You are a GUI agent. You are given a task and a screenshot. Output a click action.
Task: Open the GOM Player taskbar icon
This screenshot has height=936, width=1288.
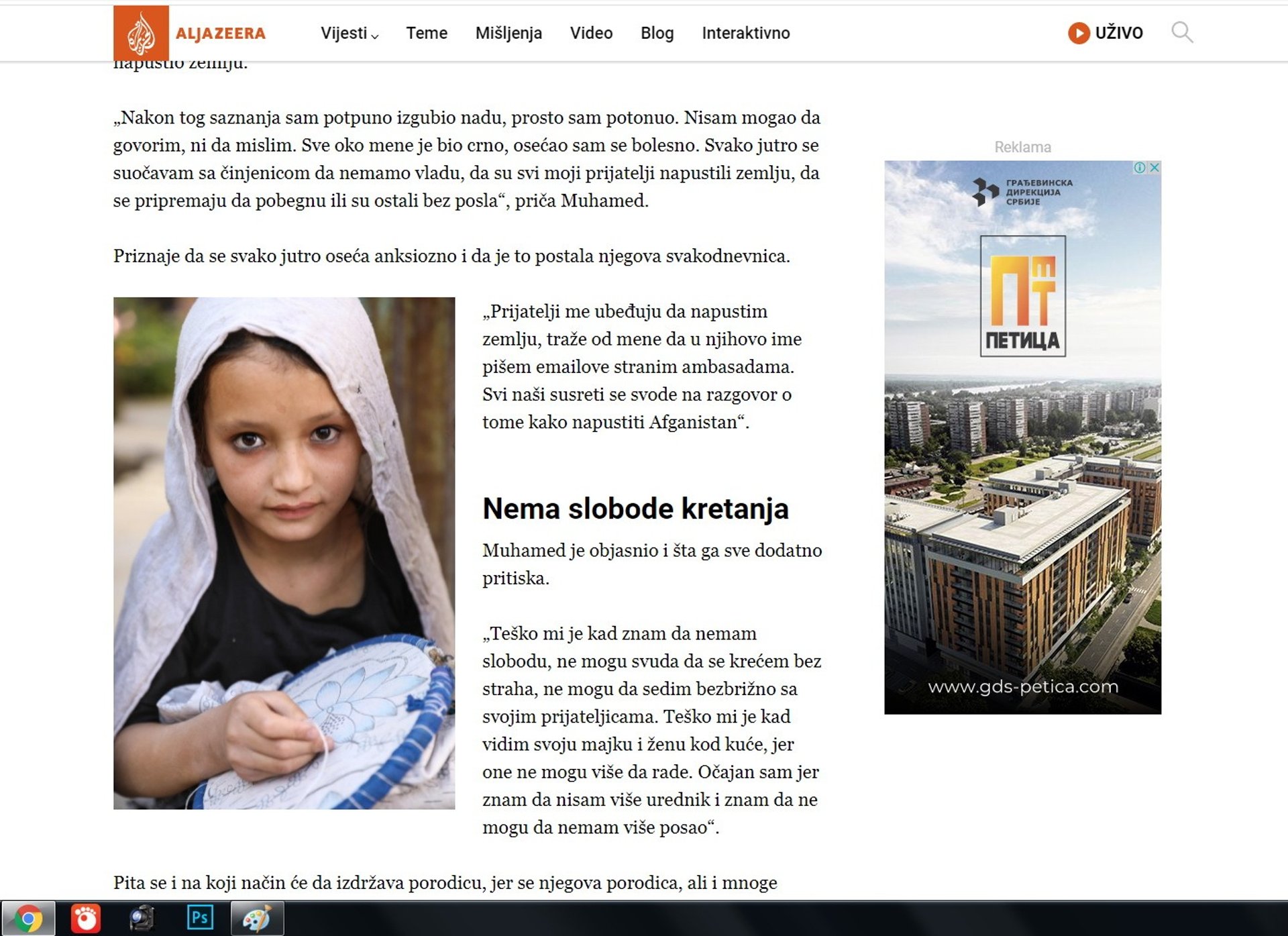tap(86, 919)
